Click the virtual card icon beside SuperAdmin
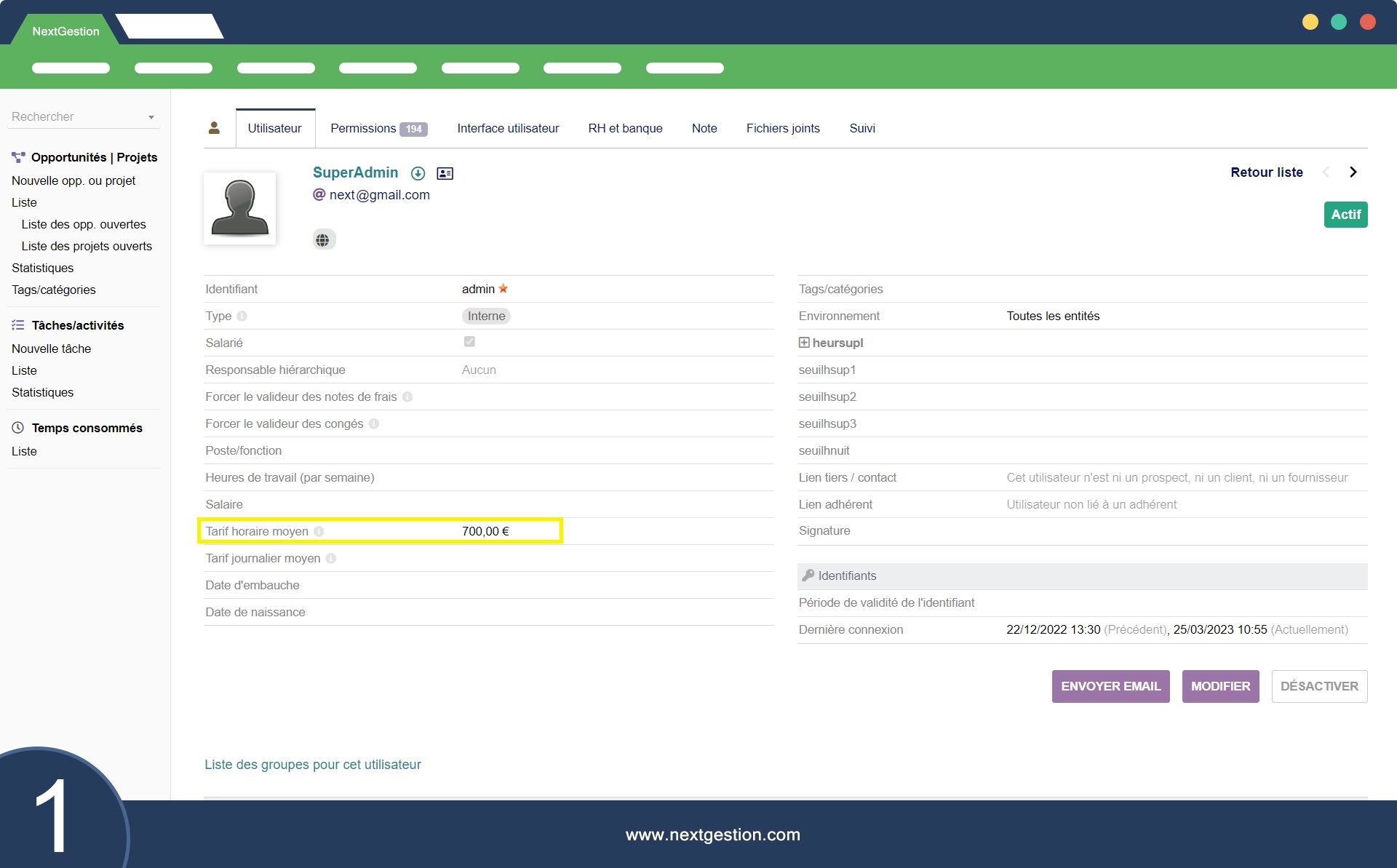Image resolution: width=1397 pixels, height=868 pixels. 445,173
